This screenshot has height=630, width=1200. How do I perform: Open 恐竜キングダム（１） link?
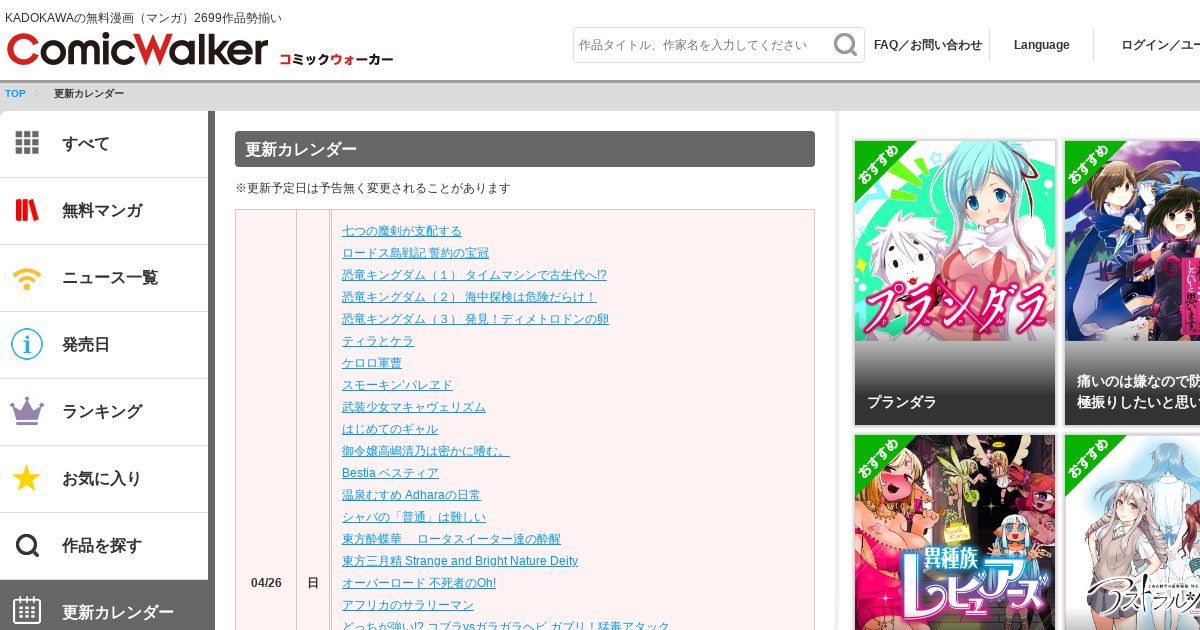point(474,275)
